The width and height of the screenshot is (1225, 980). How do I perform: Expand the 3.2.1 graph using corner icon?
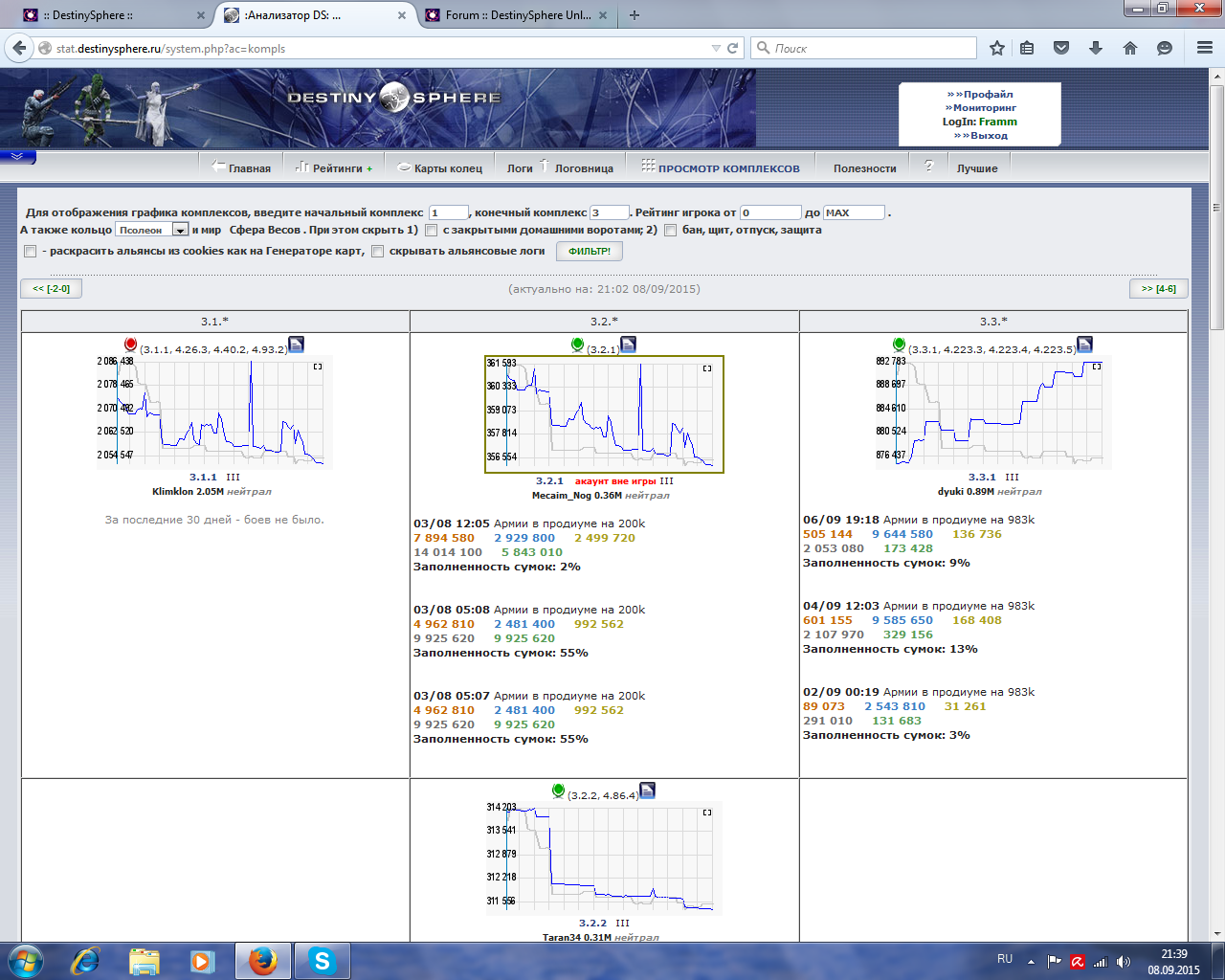click(x=707, y=367)
